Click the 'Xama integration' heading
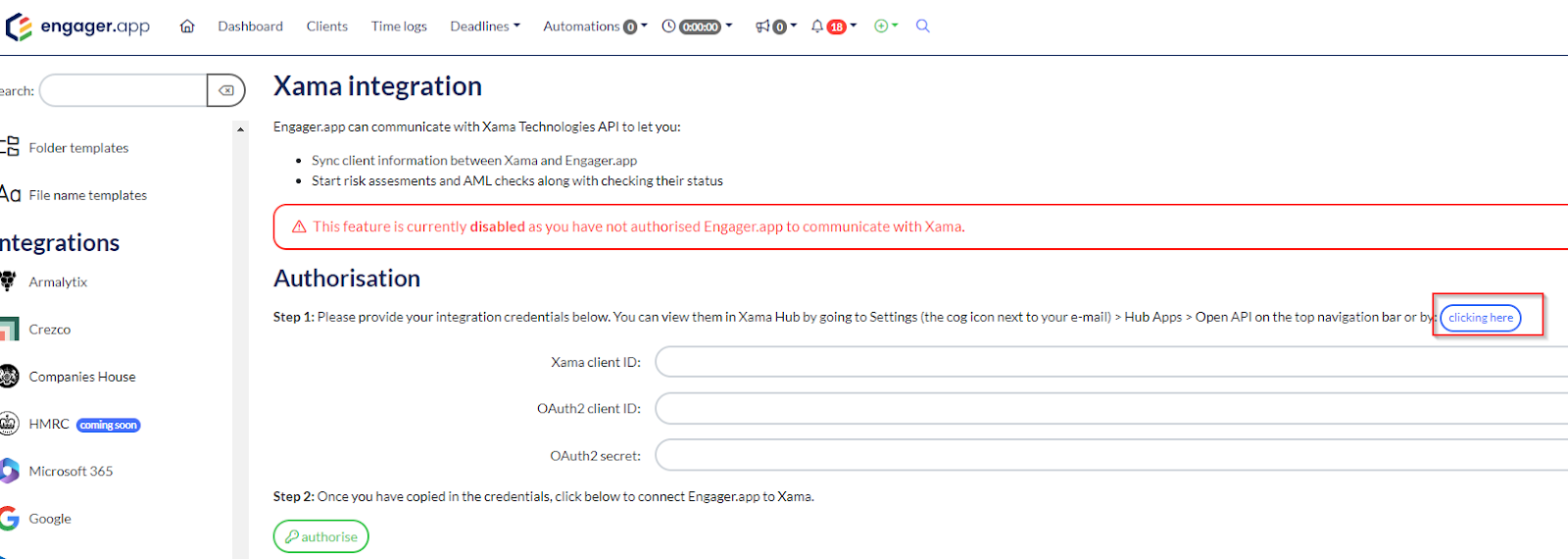The image size is (1568, 559). click(x=377, y=86)
